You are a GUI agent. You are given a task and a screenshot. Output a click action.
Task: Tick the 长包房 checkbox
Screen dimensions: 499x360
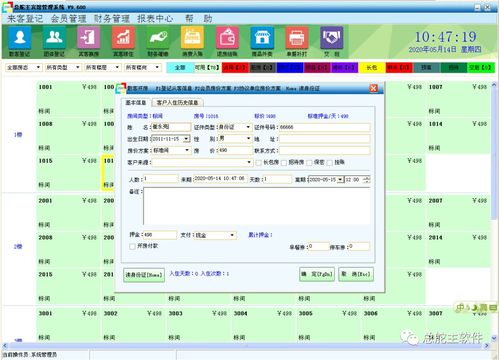(x=259, y=163)
